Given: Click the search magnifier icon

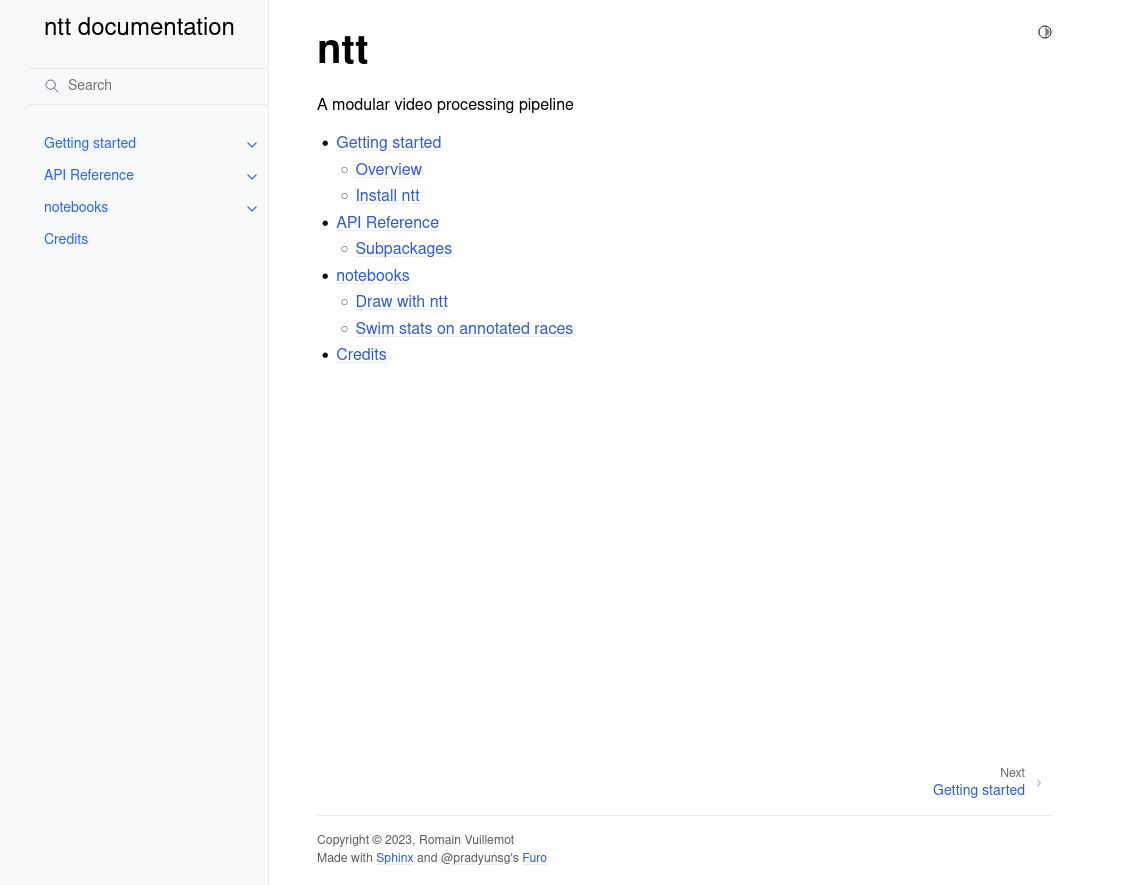Looking at the screenshot, I should (52, 86).
